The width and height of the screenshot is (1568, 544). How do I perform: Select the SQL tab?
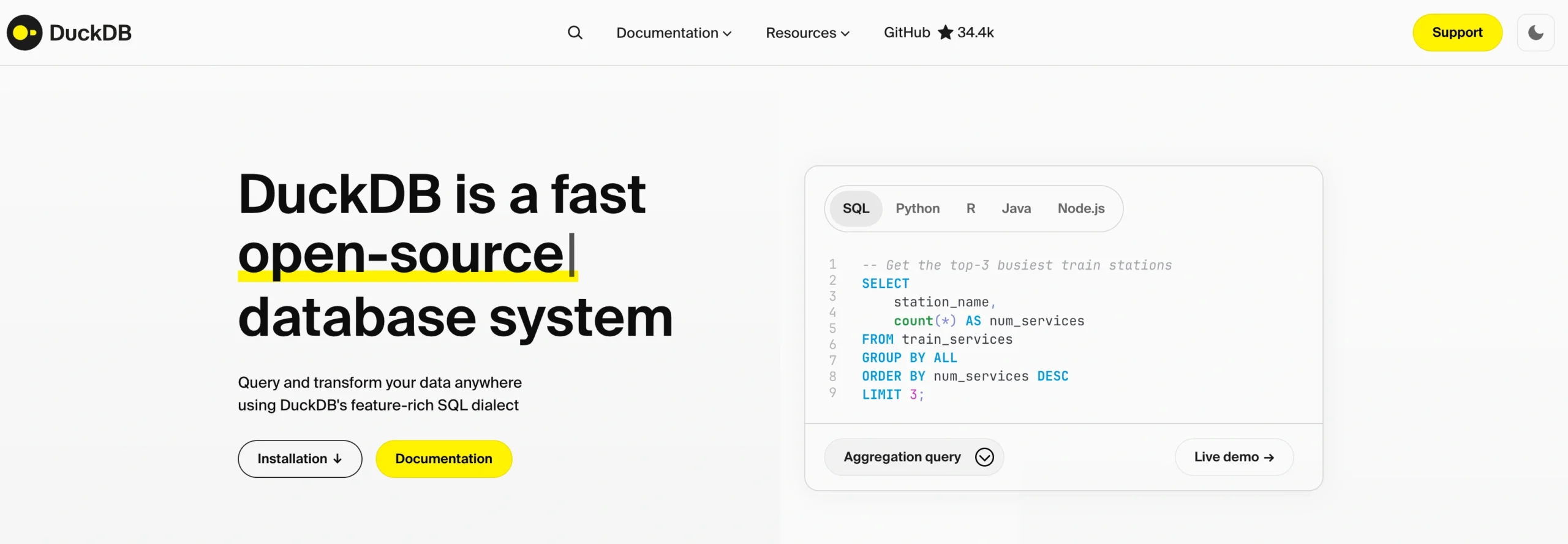pyautogui.click(x=856, y=208)
